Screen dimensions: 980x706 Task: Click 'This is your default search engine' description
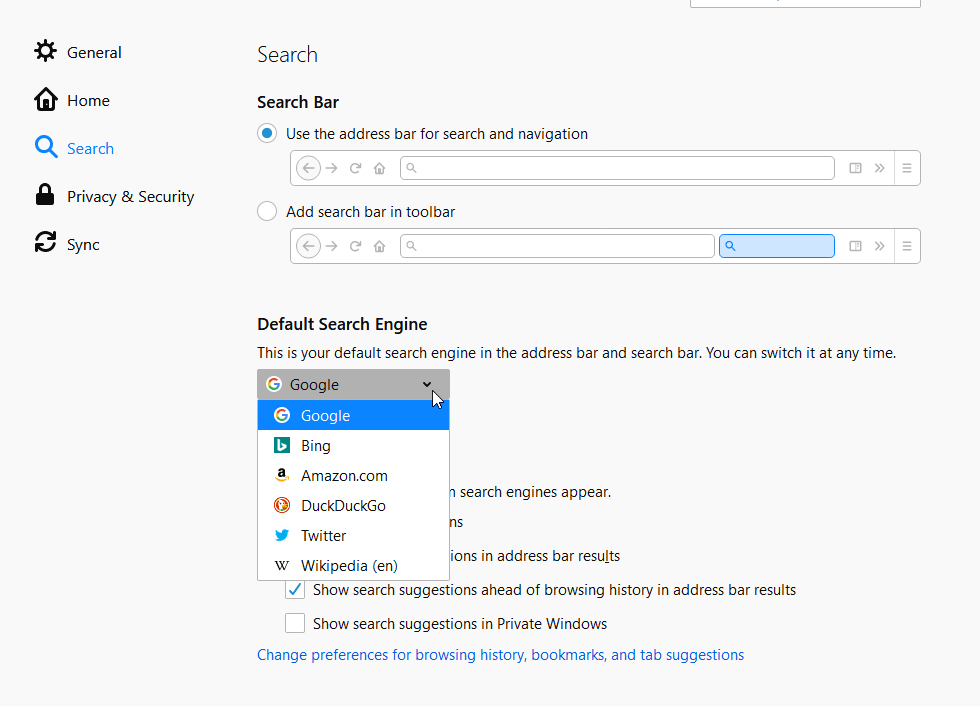click(x=576, y=353)
